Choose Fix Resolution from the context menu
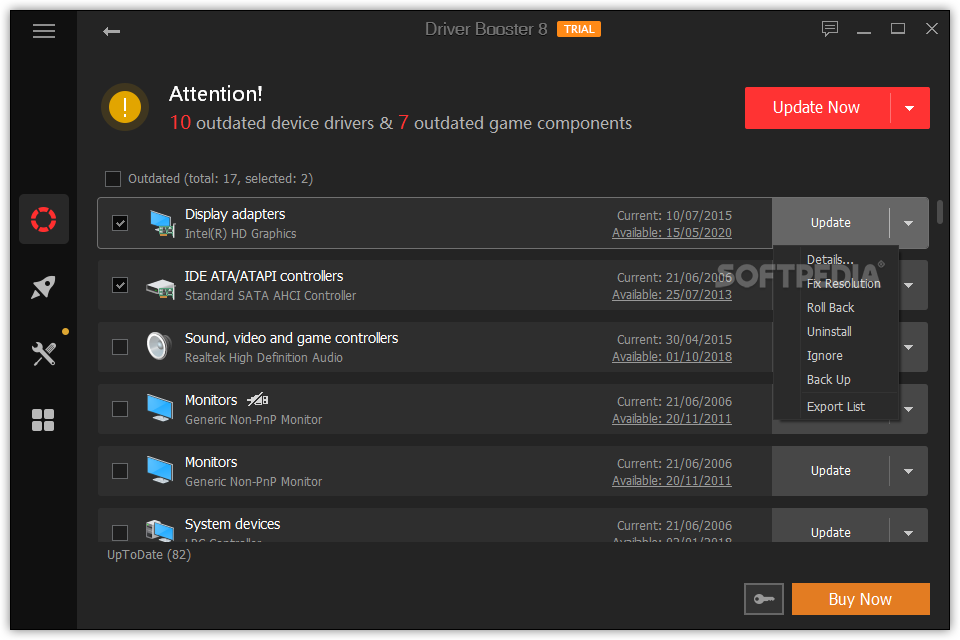The image size is (960, 640). (x=843, y=284)
